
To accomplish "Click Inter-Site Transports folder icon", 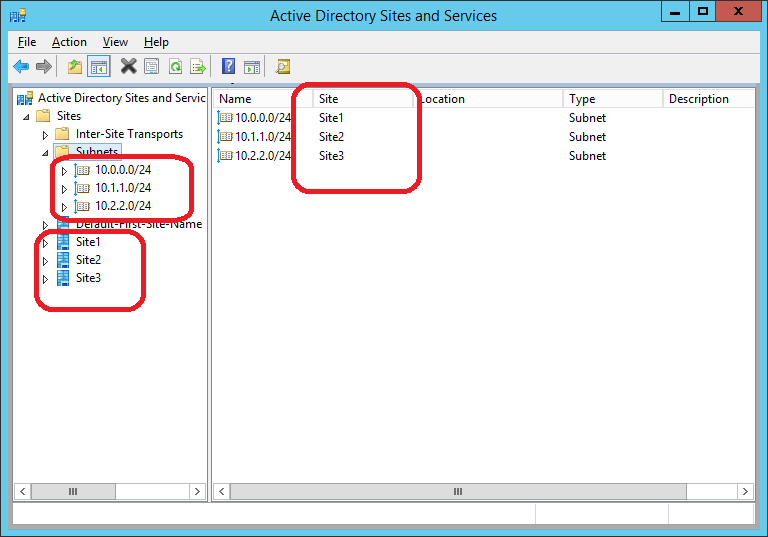I will [62, 134].
